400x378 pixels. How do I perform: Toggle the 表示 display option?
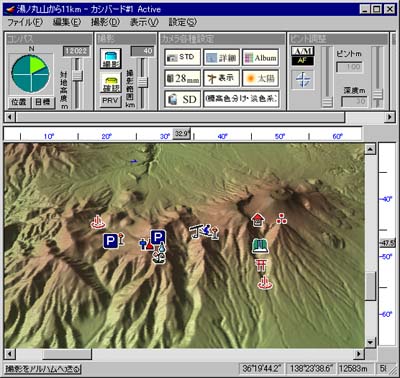(221, 78)
